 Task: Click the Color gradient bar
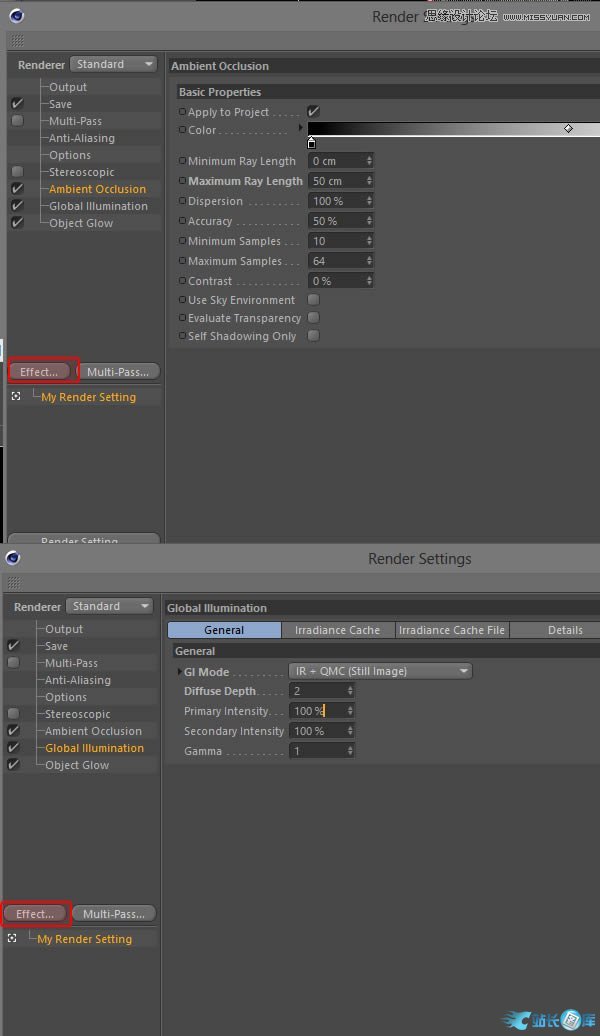450,129
